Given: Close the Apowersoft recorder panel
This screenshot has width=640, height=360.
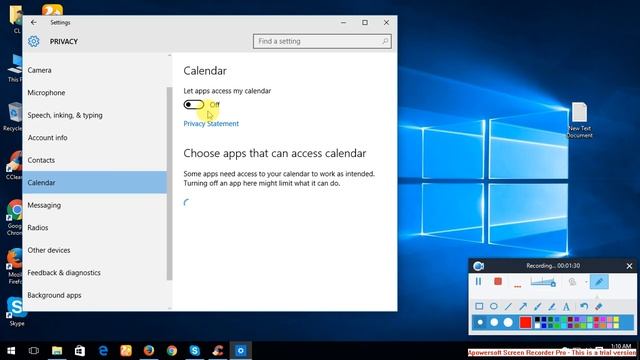Looking at the screenshot, I should (629, 266).
